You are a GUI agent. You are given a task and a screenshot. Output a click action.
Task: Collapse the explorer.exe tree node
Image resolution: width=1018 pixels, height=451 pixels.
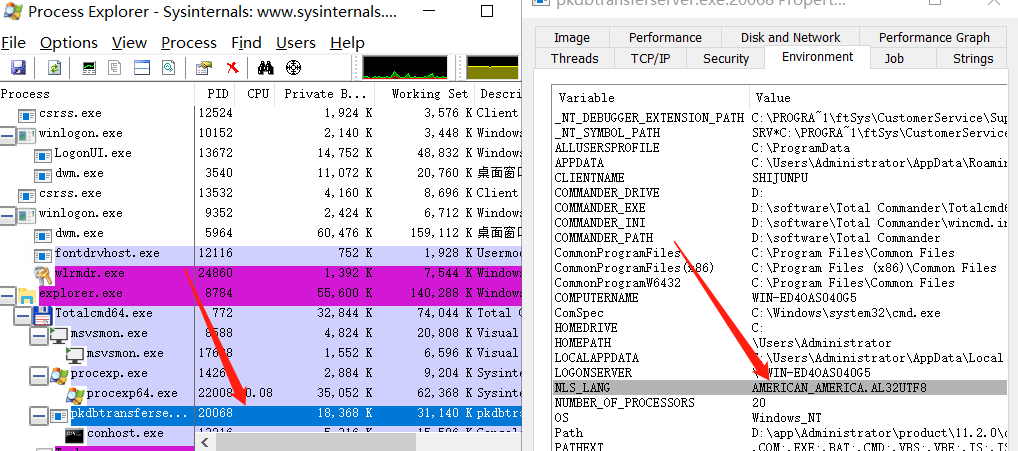coord(8,295)
